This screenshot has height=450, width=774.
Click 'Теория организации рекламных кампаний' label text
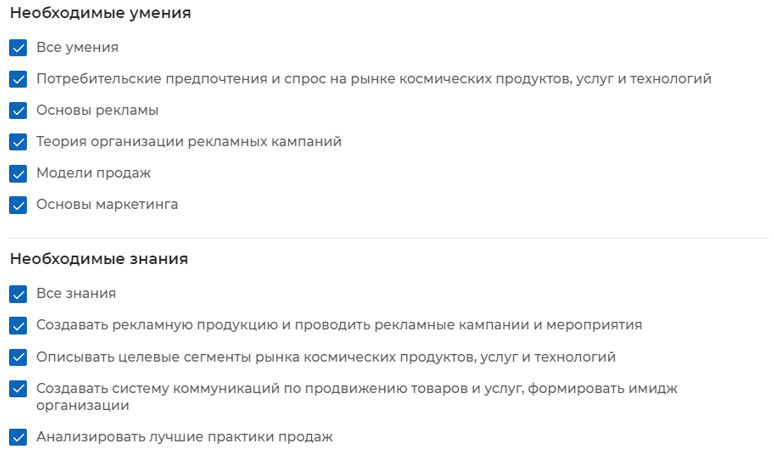click(189, 142)
